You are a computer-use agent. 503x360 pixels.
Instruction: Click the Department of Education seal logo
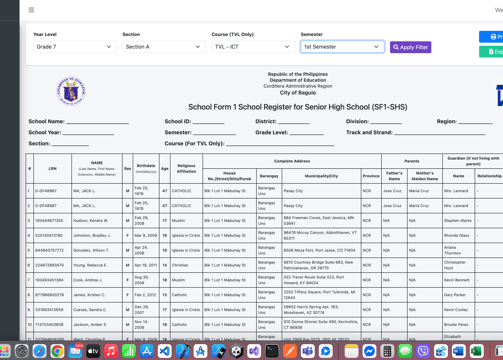pyautogui.click(x=71, y=91)
